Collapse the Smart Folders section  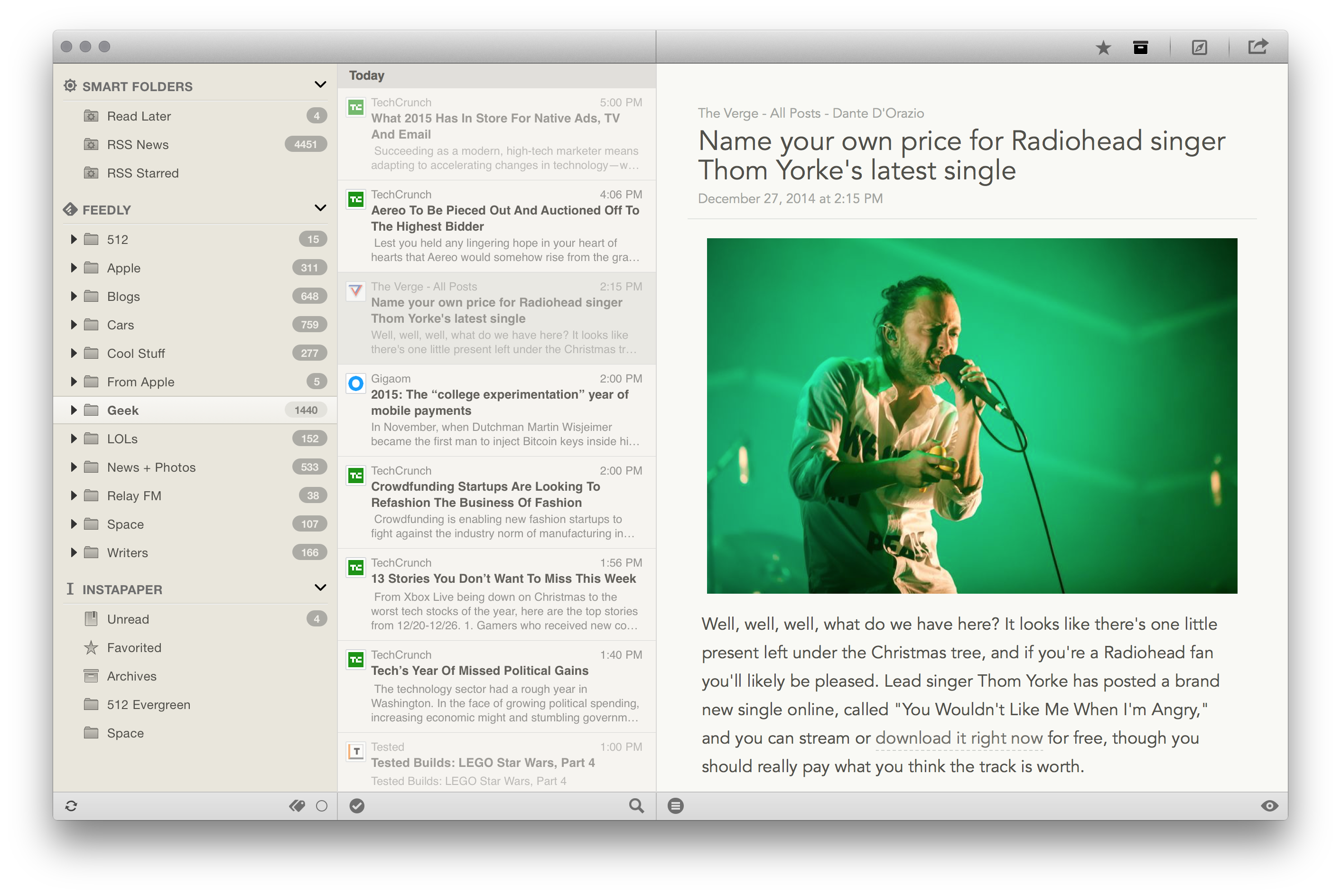pos(320,84)
